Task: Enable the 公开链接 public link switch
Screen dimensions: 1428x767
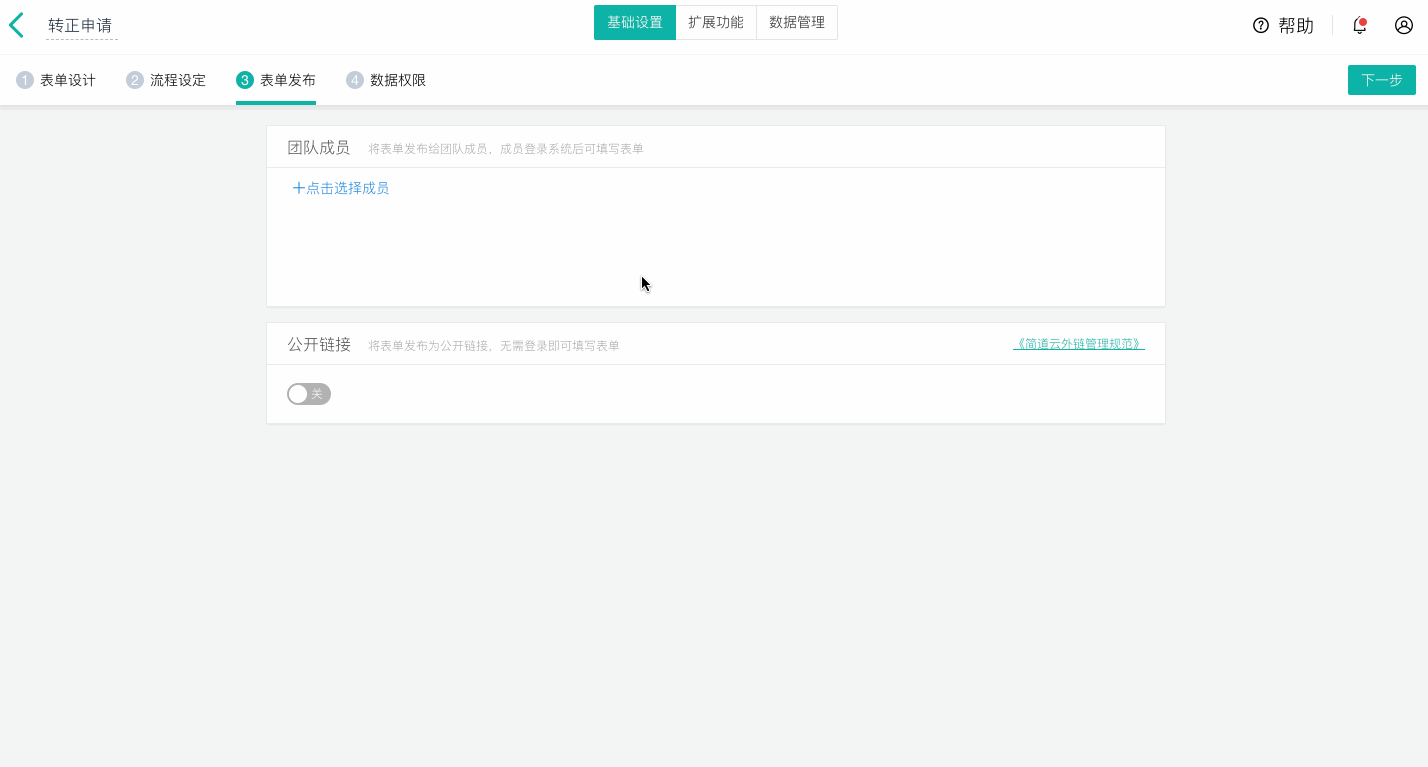Action: (309, 393)
